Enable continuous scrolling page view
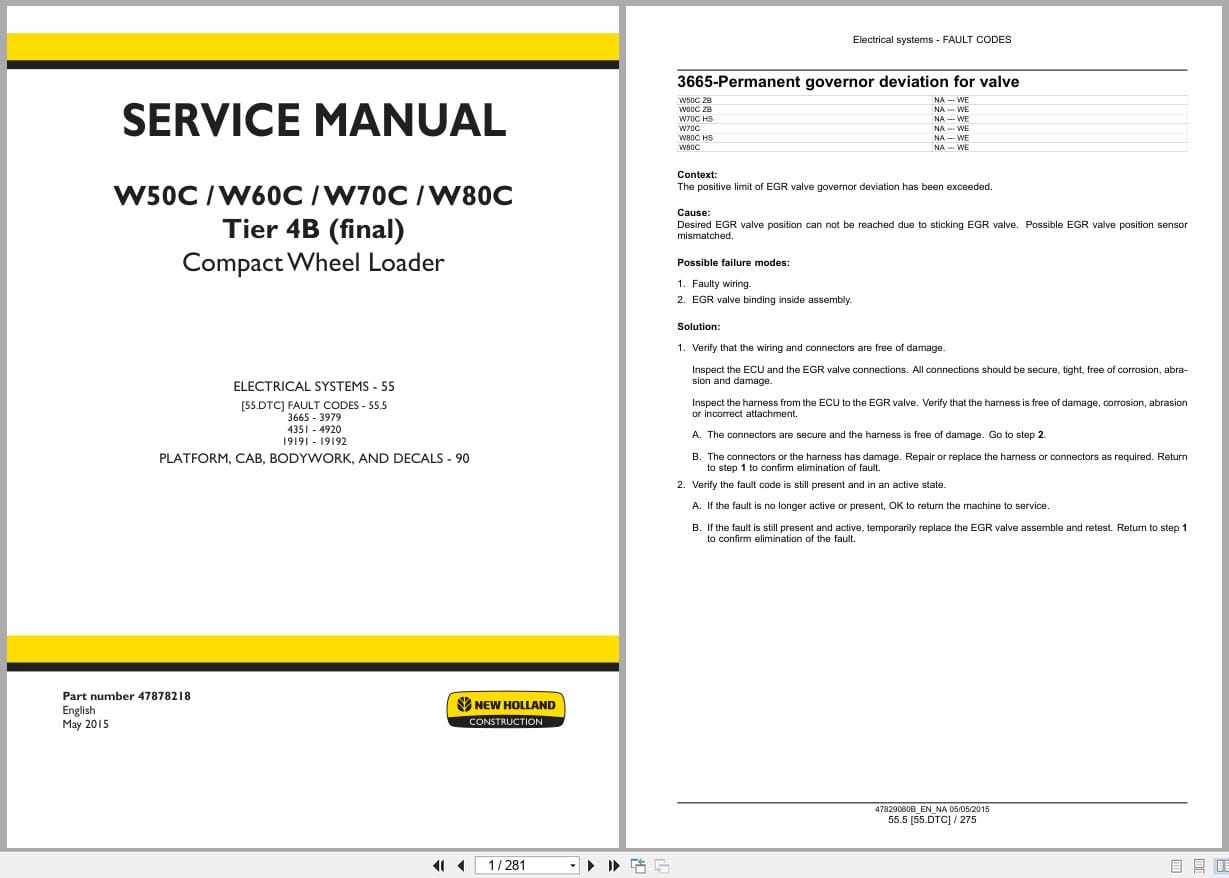 1198,865
